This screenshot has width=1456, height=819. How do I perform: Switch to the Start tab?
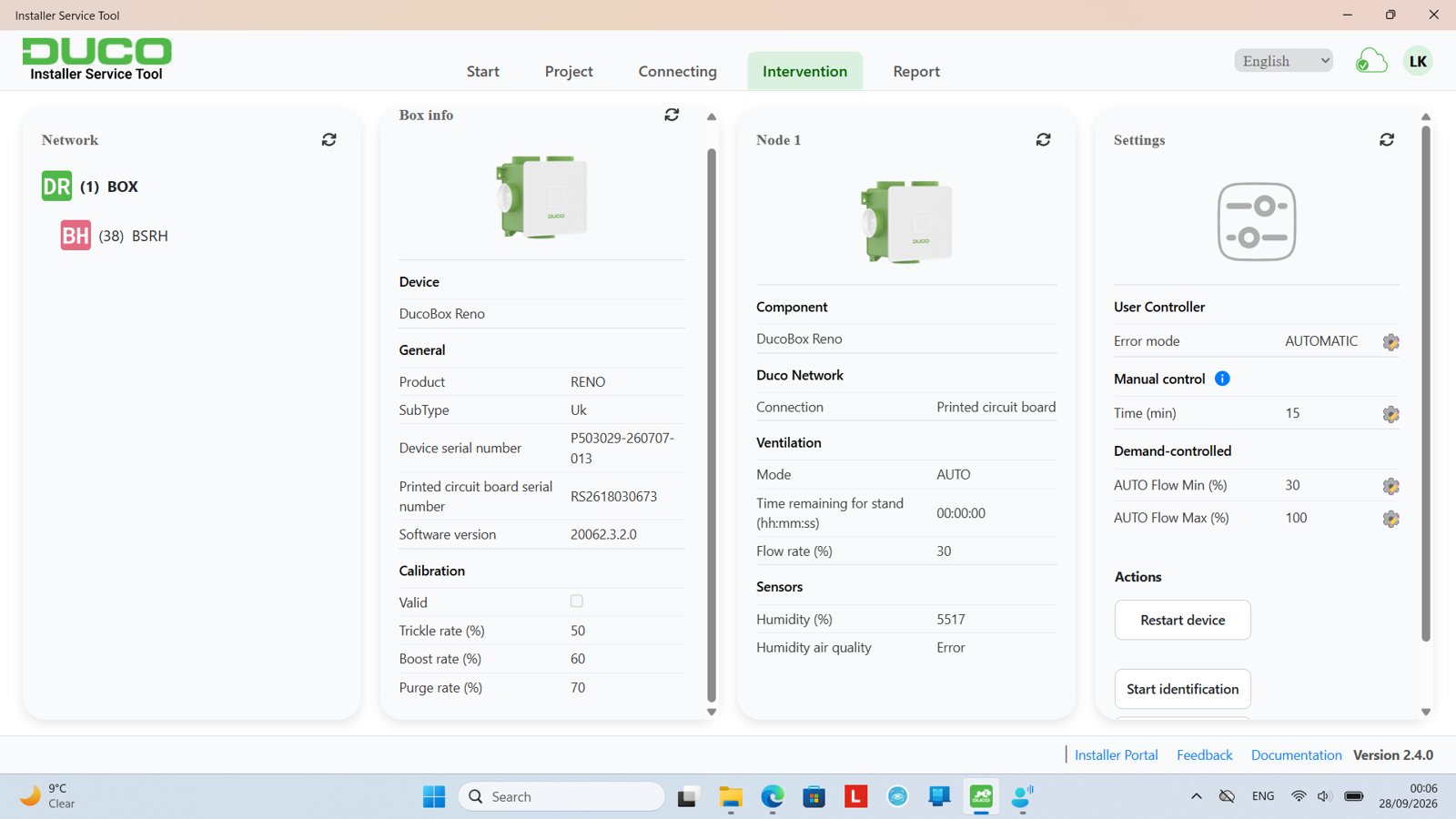[x=483, y=72]
